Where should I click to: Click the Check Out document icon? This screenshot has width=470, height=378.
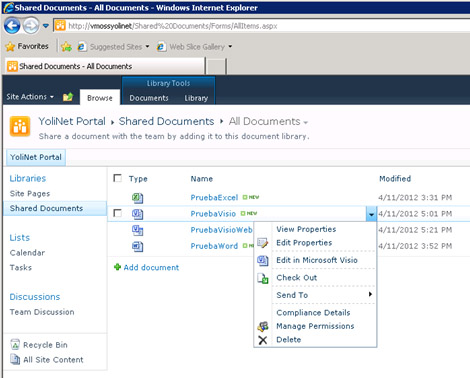(x=263, y=278)
